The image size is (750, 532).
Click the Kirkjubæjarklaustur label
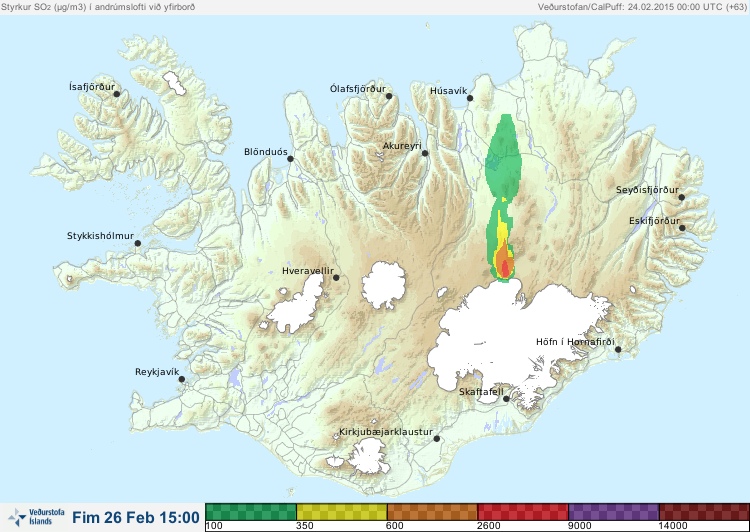click(386, 432)
